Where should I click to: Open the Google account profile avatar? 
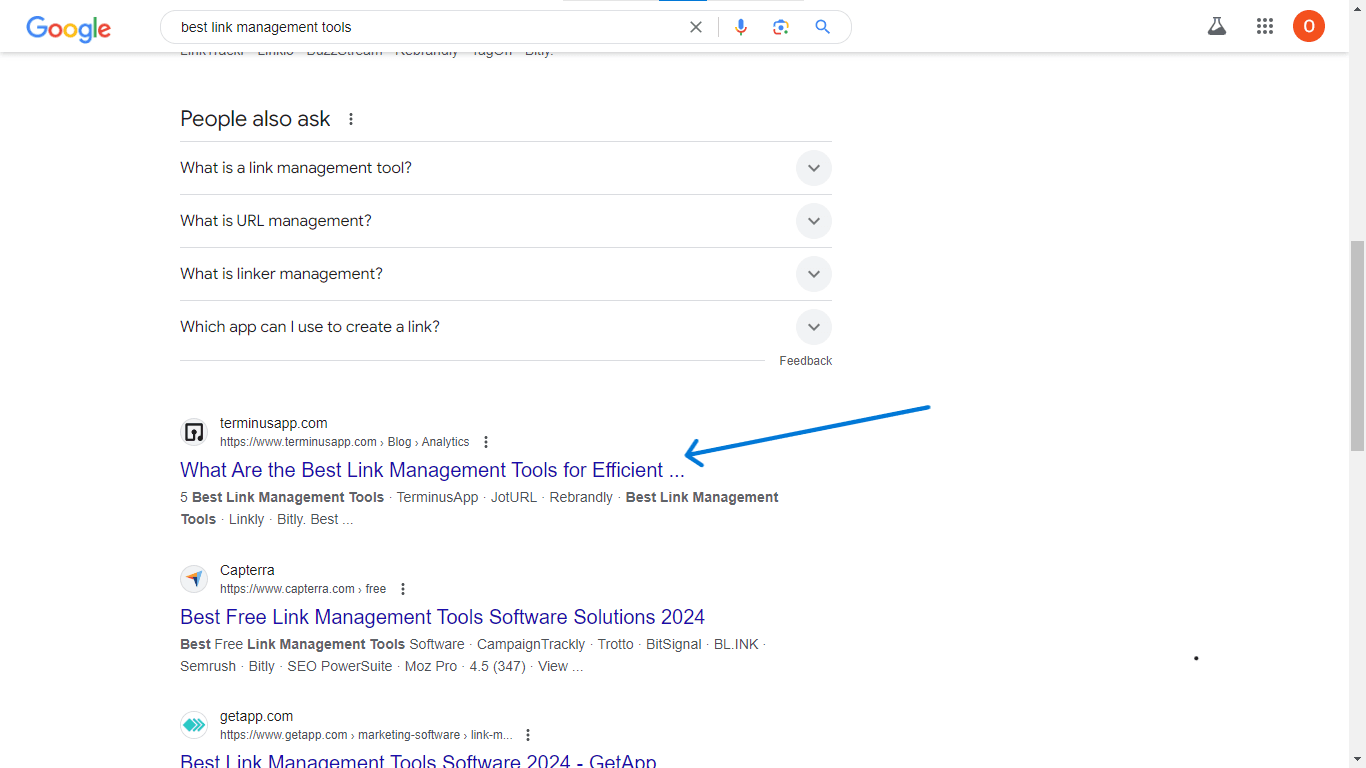(x=1308, y=27)
